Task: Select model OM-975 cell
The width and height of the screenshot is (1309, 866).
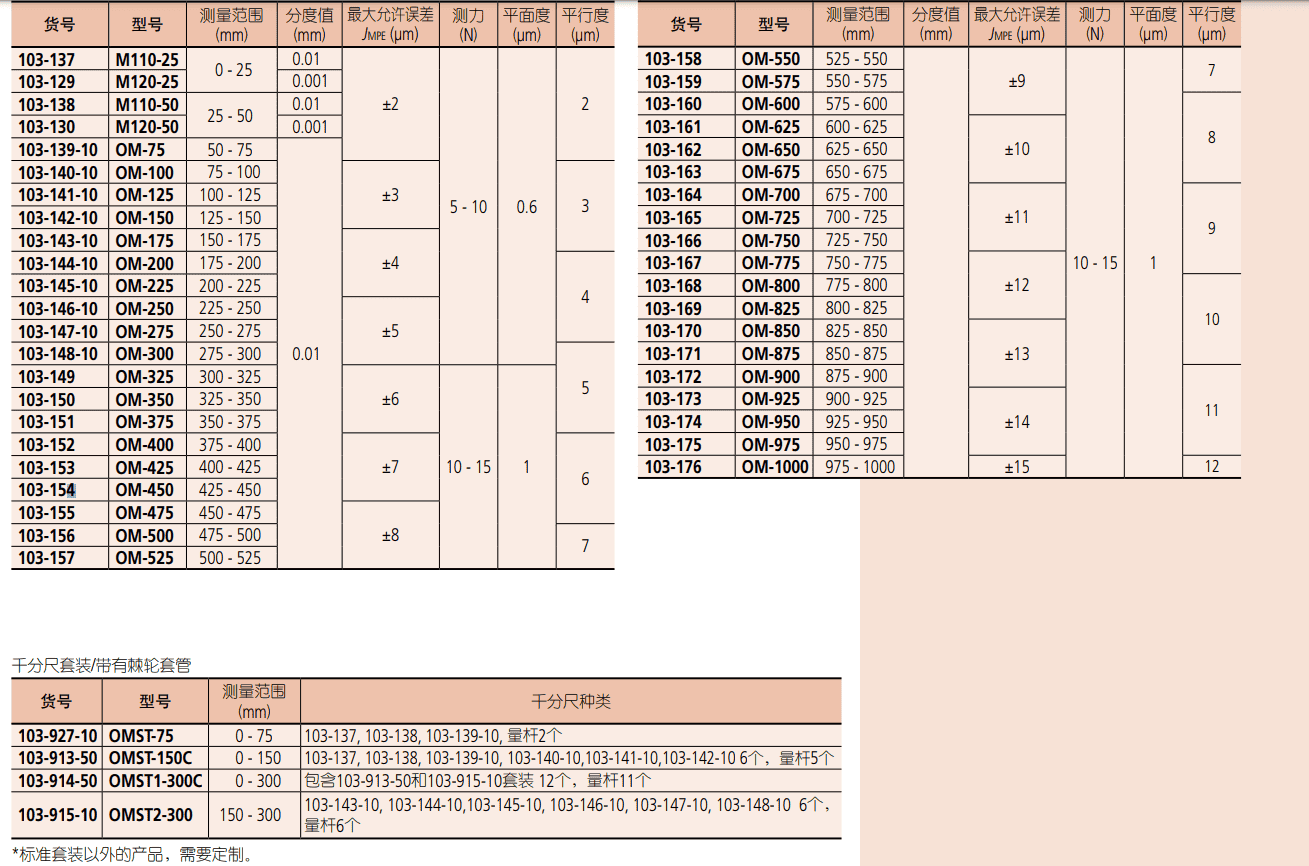Action: pos(771,445)
